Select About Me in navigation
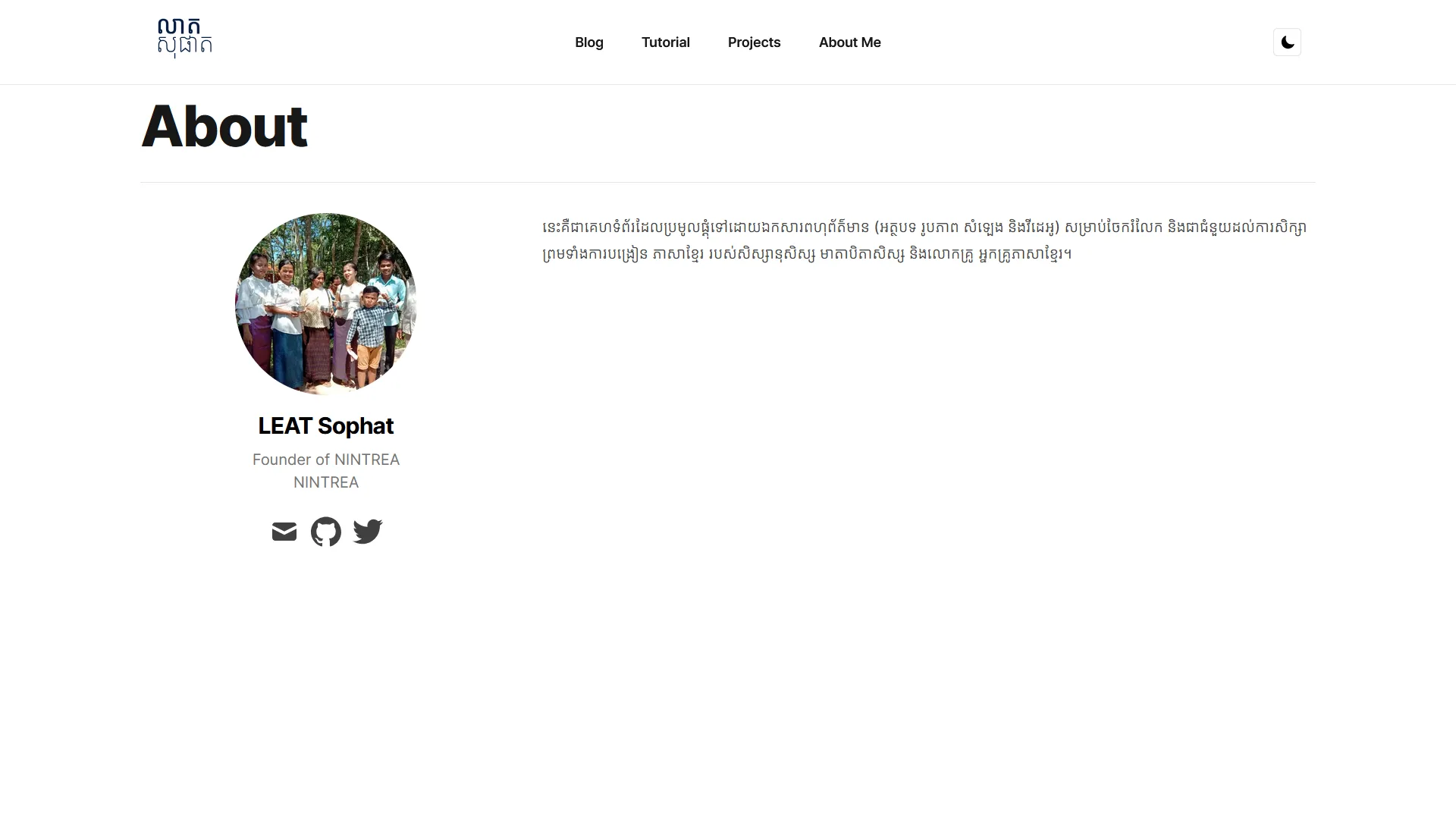The width and height of the screenshot is (1456, 819). point(849,42)
